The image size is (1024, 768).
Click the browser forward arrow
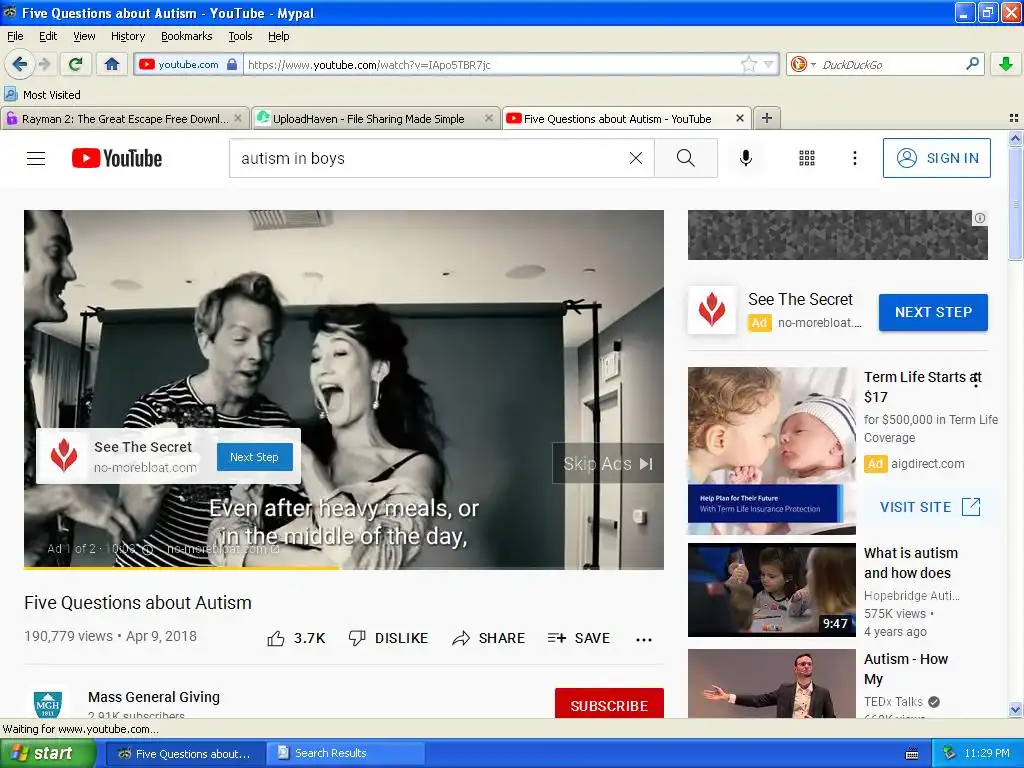click(44, 64)
